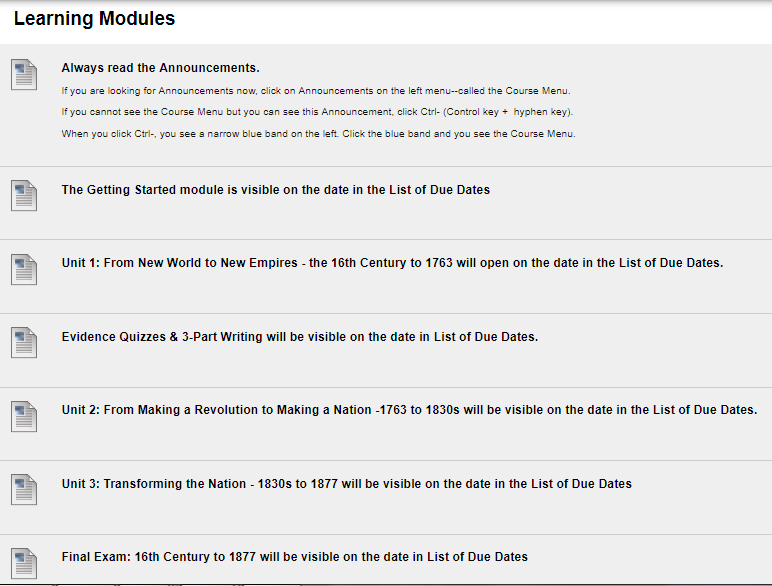The height and width of the screenshot is (586, 772).
Task: Click Final Exam: 16th Century to 1877 title
Action: tap(294, 557)
